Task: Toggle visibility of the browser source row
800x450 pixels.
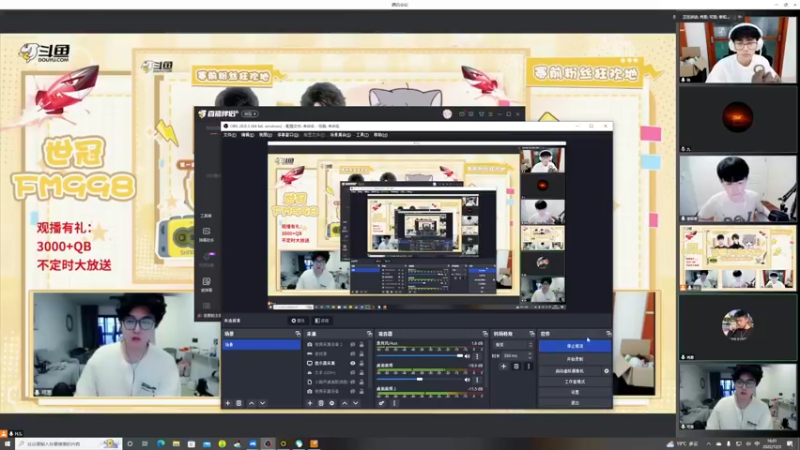Action: [x=353, y=382]
